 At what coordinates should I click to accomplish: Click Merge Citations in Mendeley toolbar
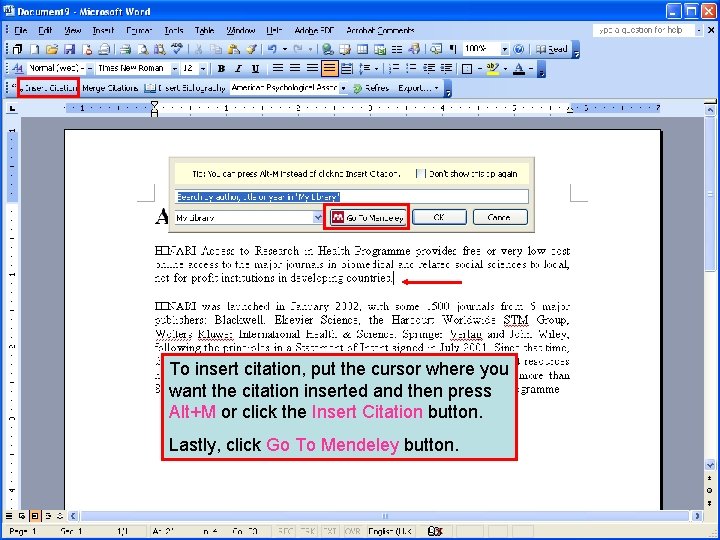(110, 88)
